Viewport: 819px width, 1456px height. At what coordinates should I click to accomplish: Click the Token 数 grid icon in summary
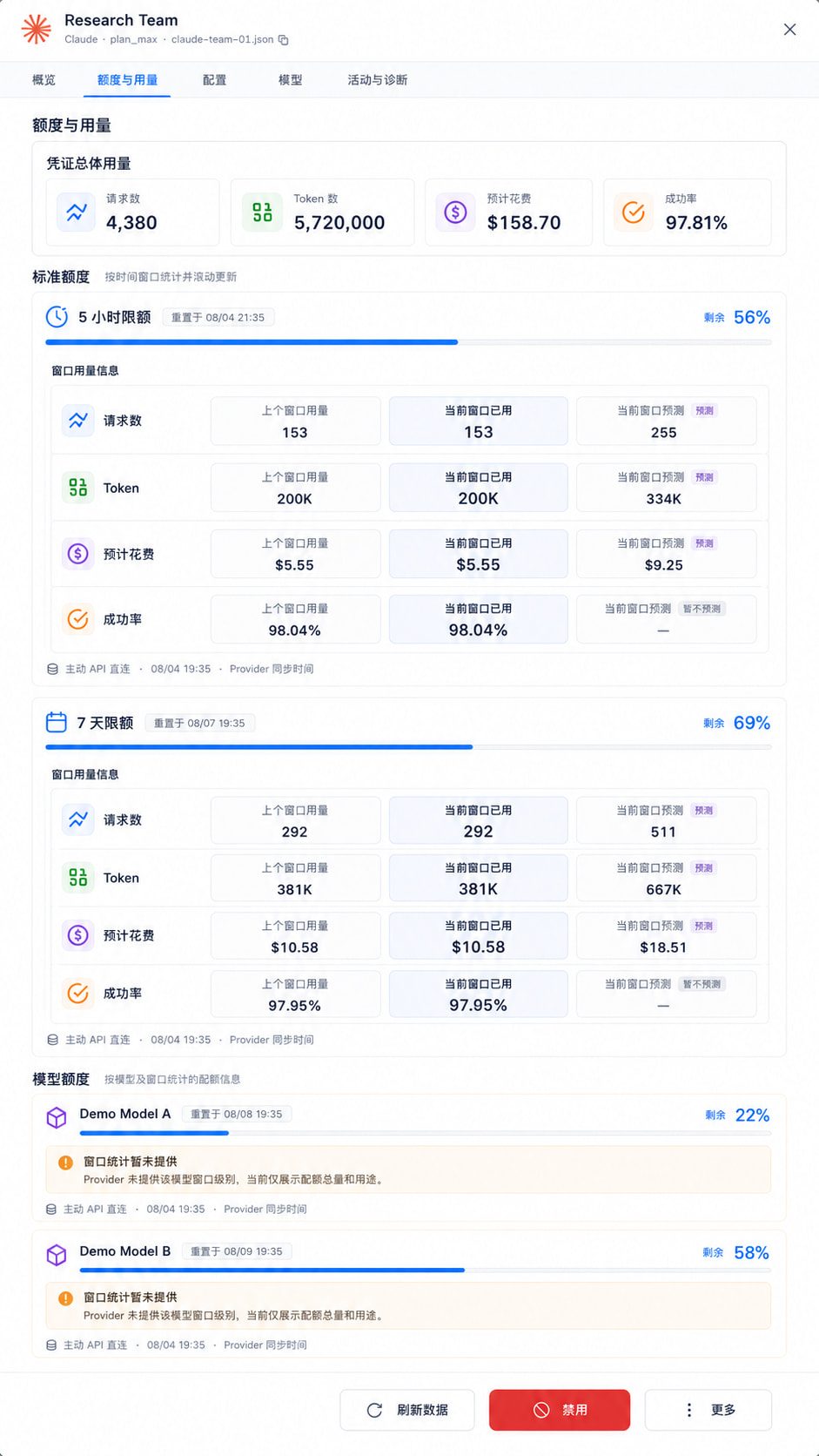(262, 212)
